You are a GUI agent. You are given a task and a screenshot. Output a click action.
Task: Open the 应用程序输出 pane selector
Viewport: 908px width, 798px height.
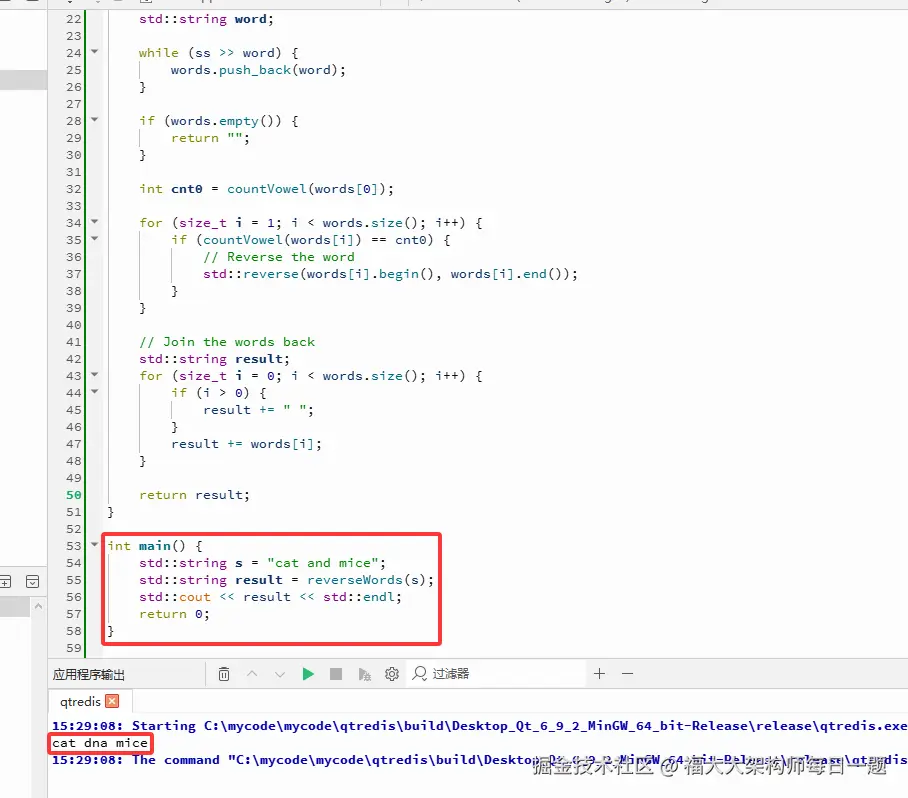pyautogui.click(x=89, y=675)
